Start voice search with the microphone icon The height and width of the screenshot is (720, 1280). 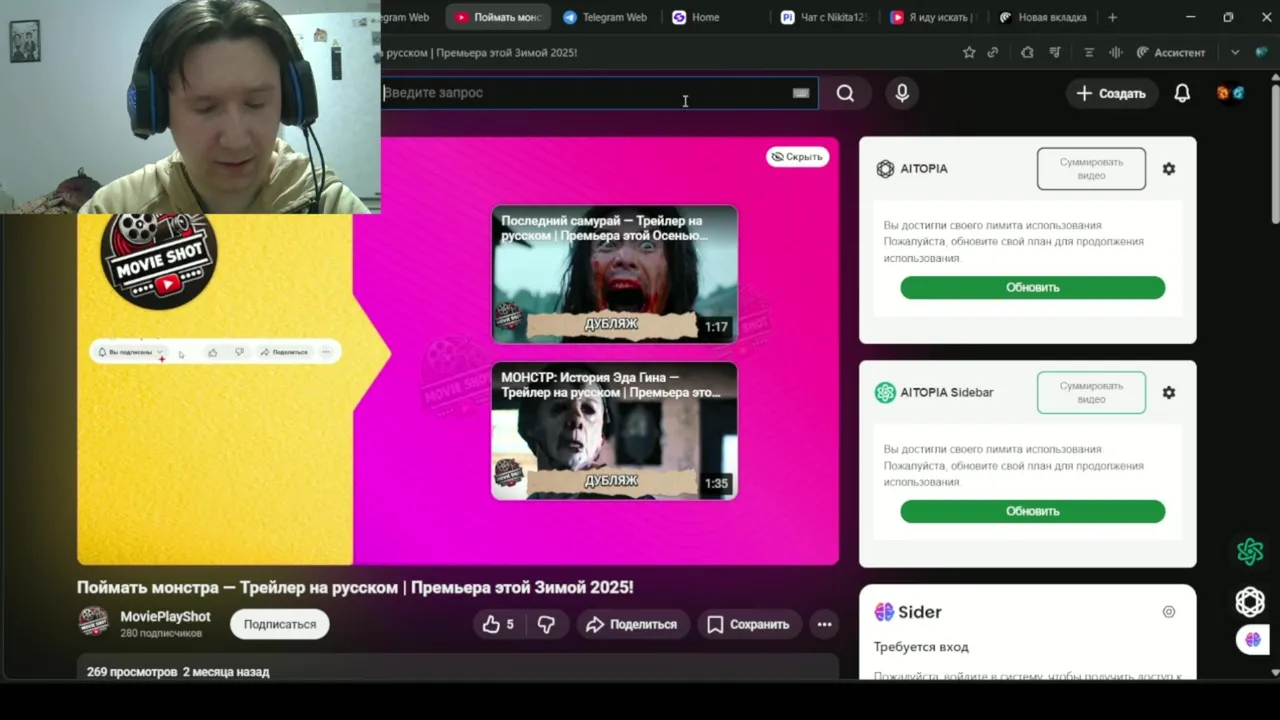coord(902,93)
